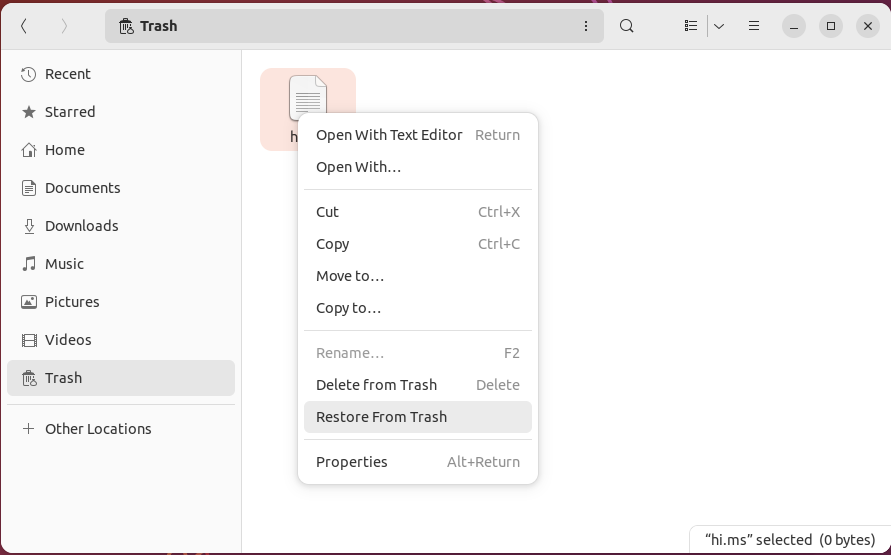The height and width of the screenshot is (555, 891).
Task: Click Delete from Trash entry
Action: pyautogui.click(x=418, y=385)
